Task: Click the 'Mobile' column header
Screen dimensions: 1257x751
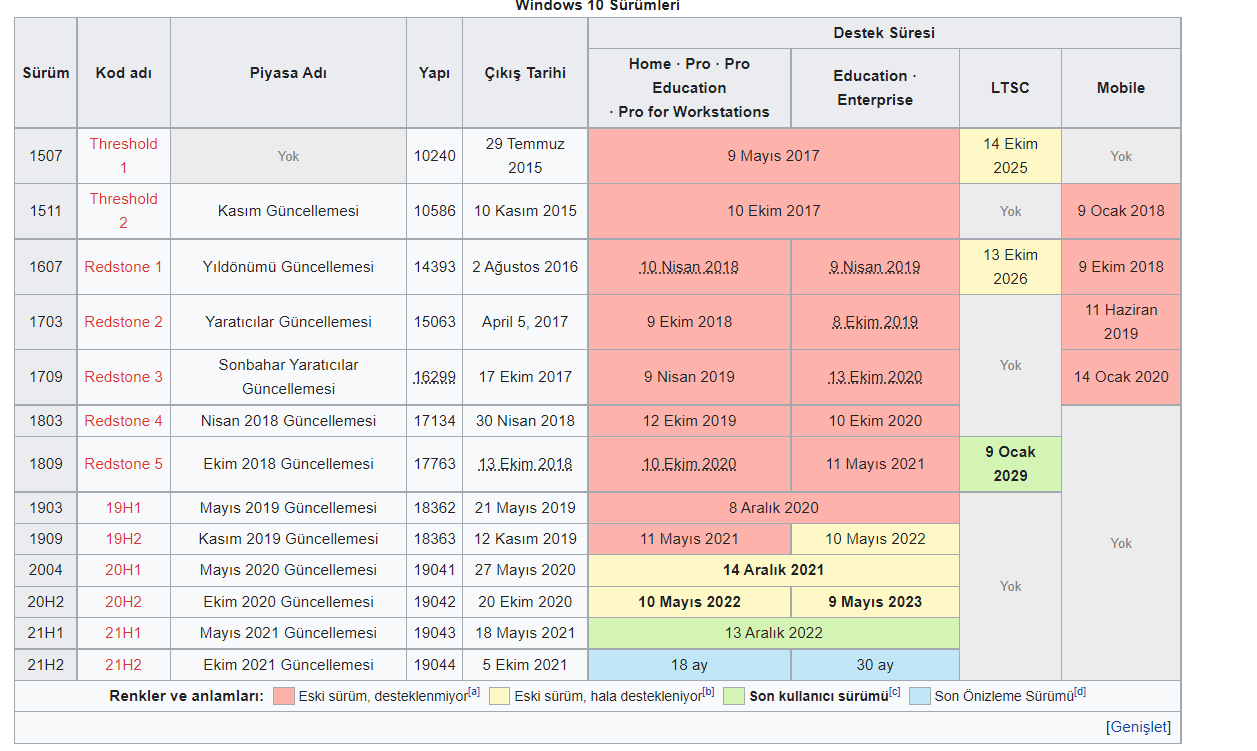Action: [x=1121, y=88]
